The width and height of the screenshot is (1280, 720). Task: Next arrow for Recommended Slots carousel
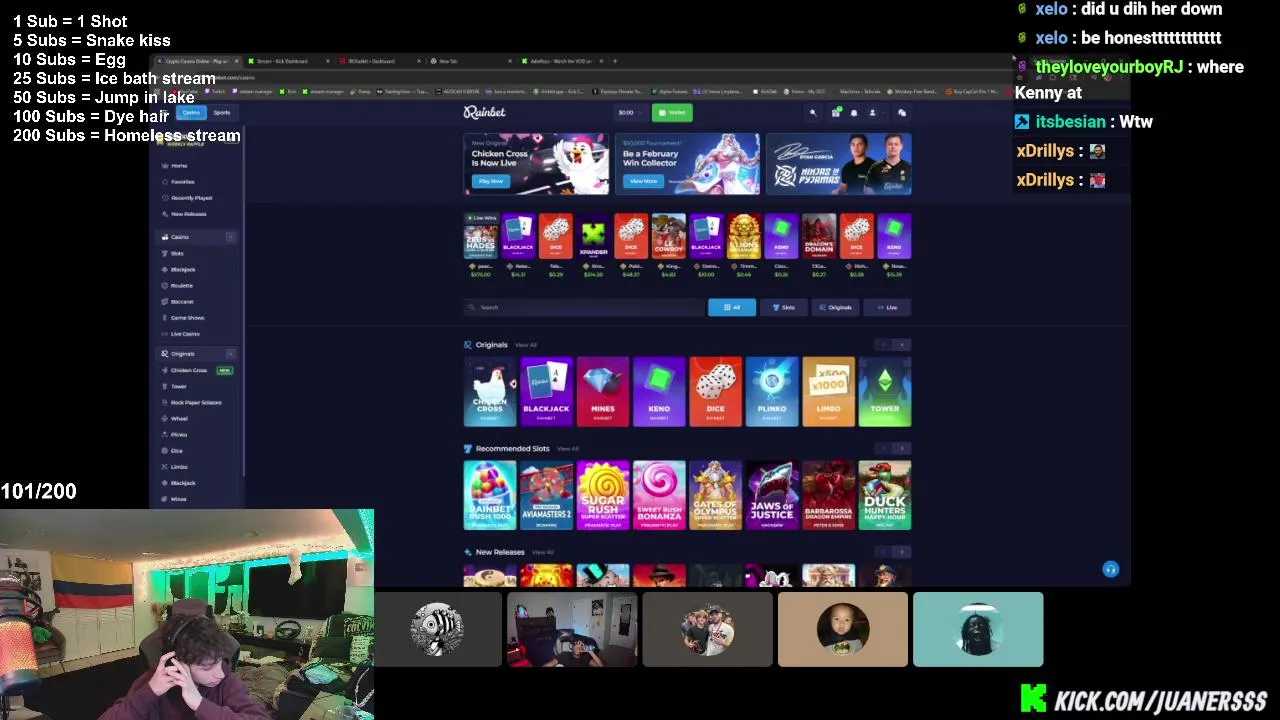click(x=902, y=449)
